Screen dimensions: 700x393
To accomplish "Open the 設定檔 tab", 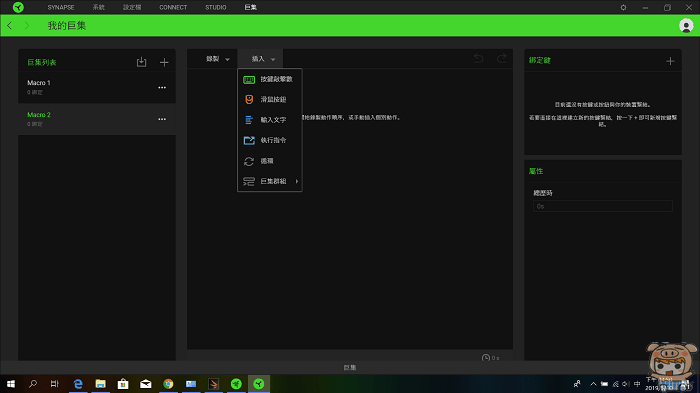I will (x=132, y=8).
